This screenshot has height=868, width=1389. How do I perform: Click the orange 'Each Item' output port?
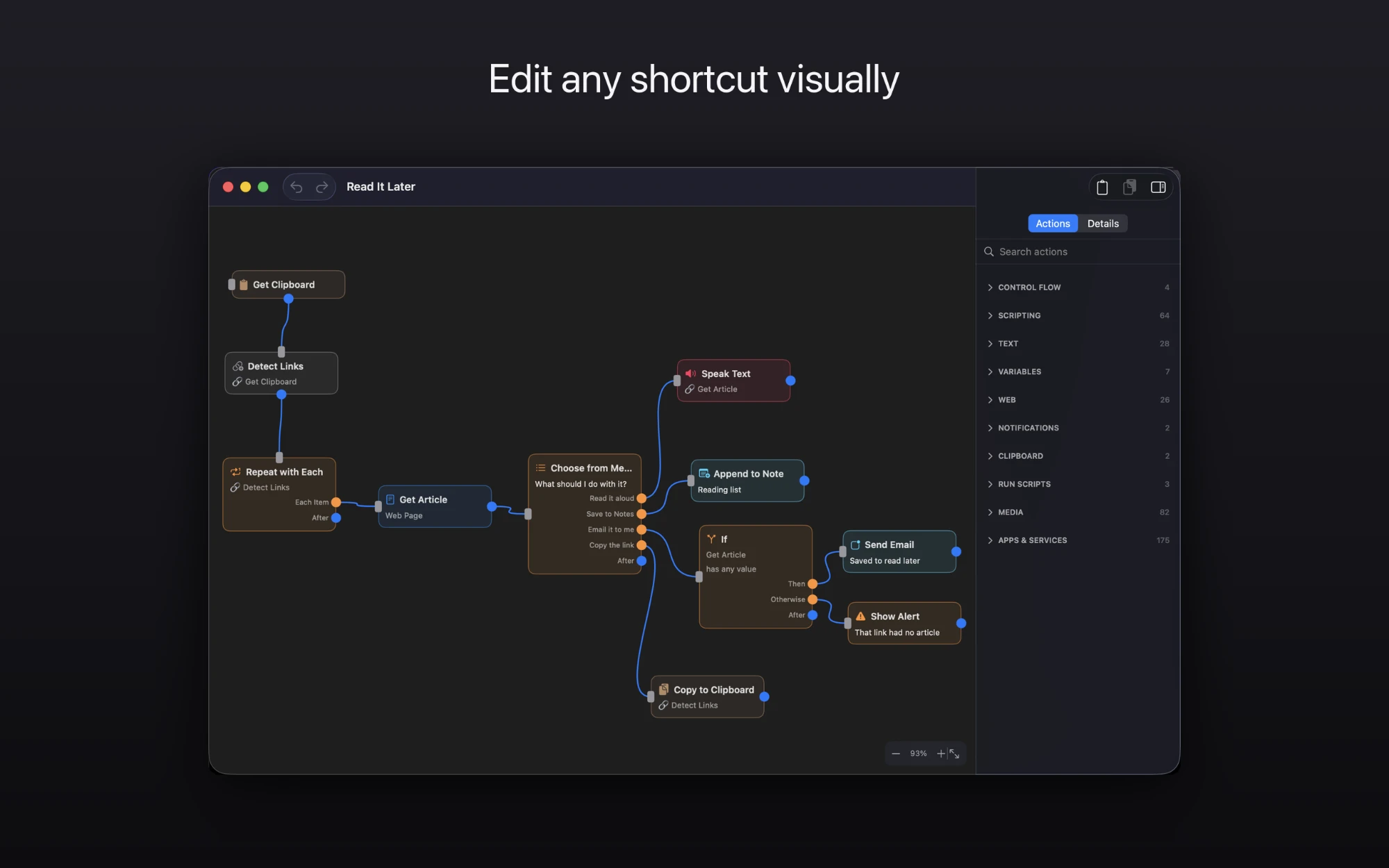pos(336,502)
